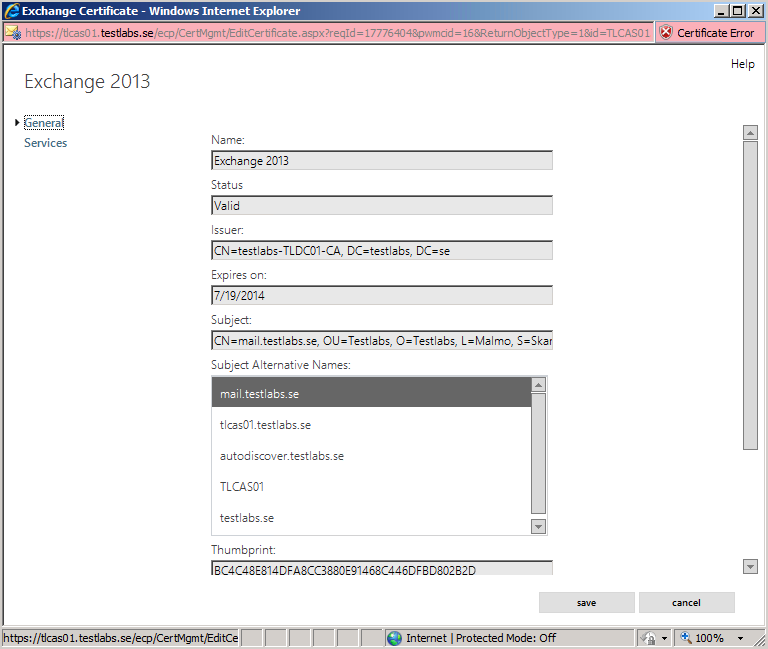Click the page scroll up arrow
Screen dimensions: 768x649
750,132
